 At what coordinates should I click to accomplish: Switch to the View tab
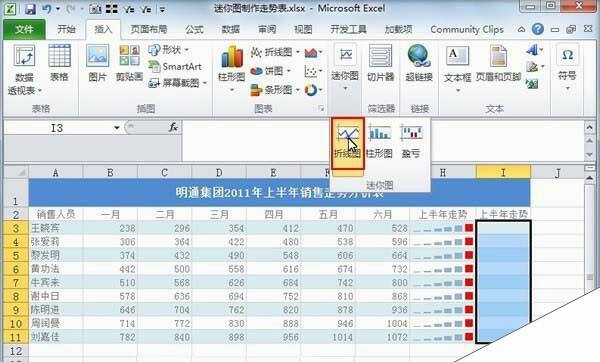[x=303, y=29]
